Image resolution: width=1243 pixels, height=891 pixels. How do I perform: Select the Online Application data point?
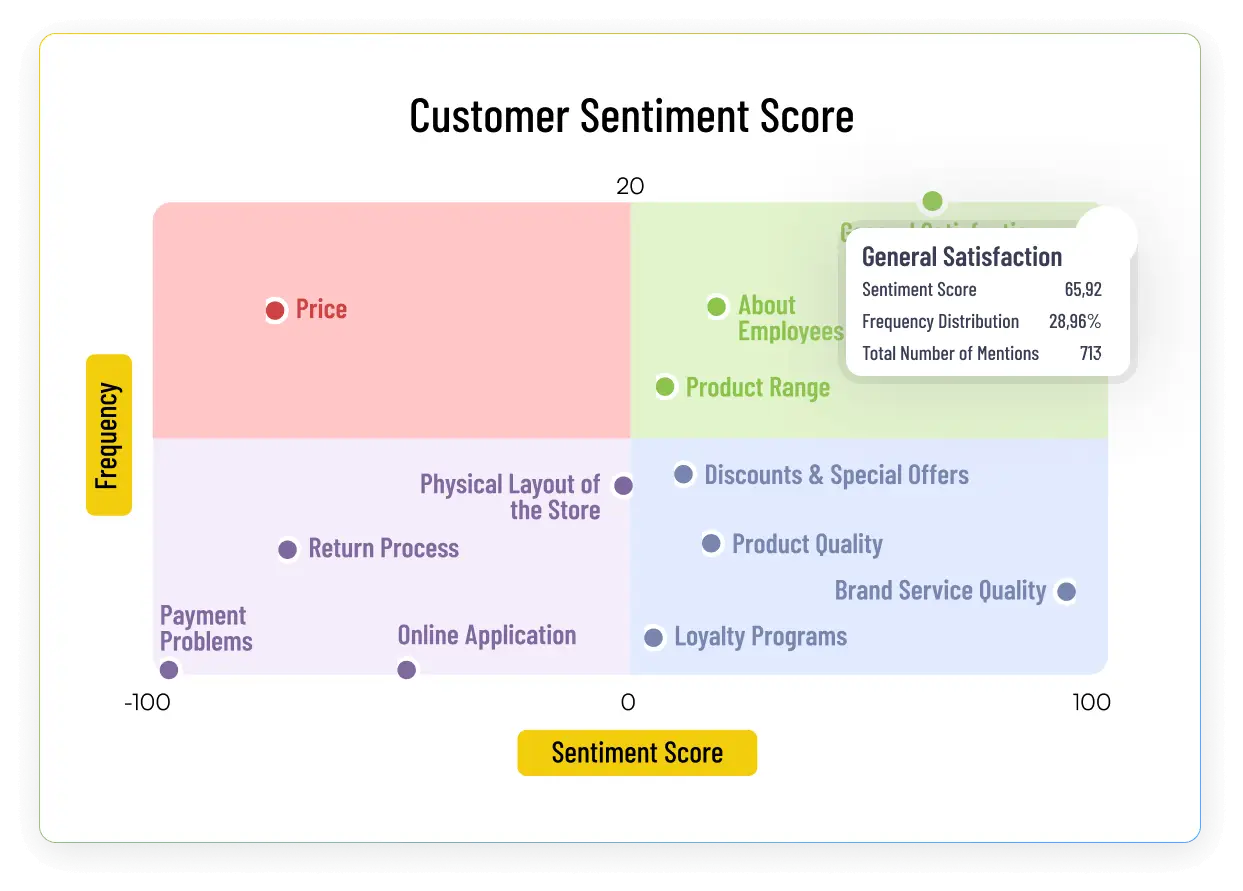[x=406, y=670]
